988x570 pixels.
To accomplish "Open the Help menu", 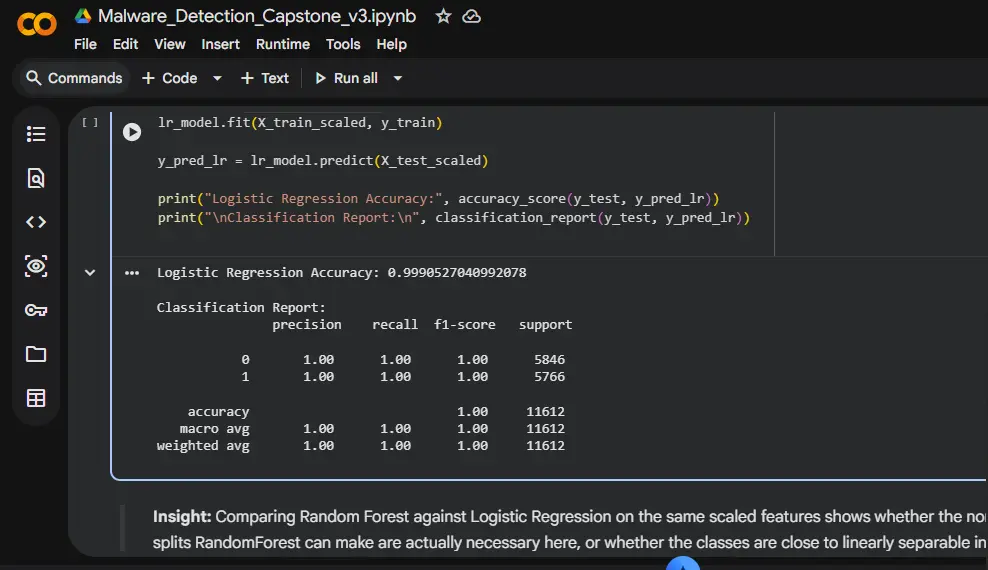I will pos(391,44).
